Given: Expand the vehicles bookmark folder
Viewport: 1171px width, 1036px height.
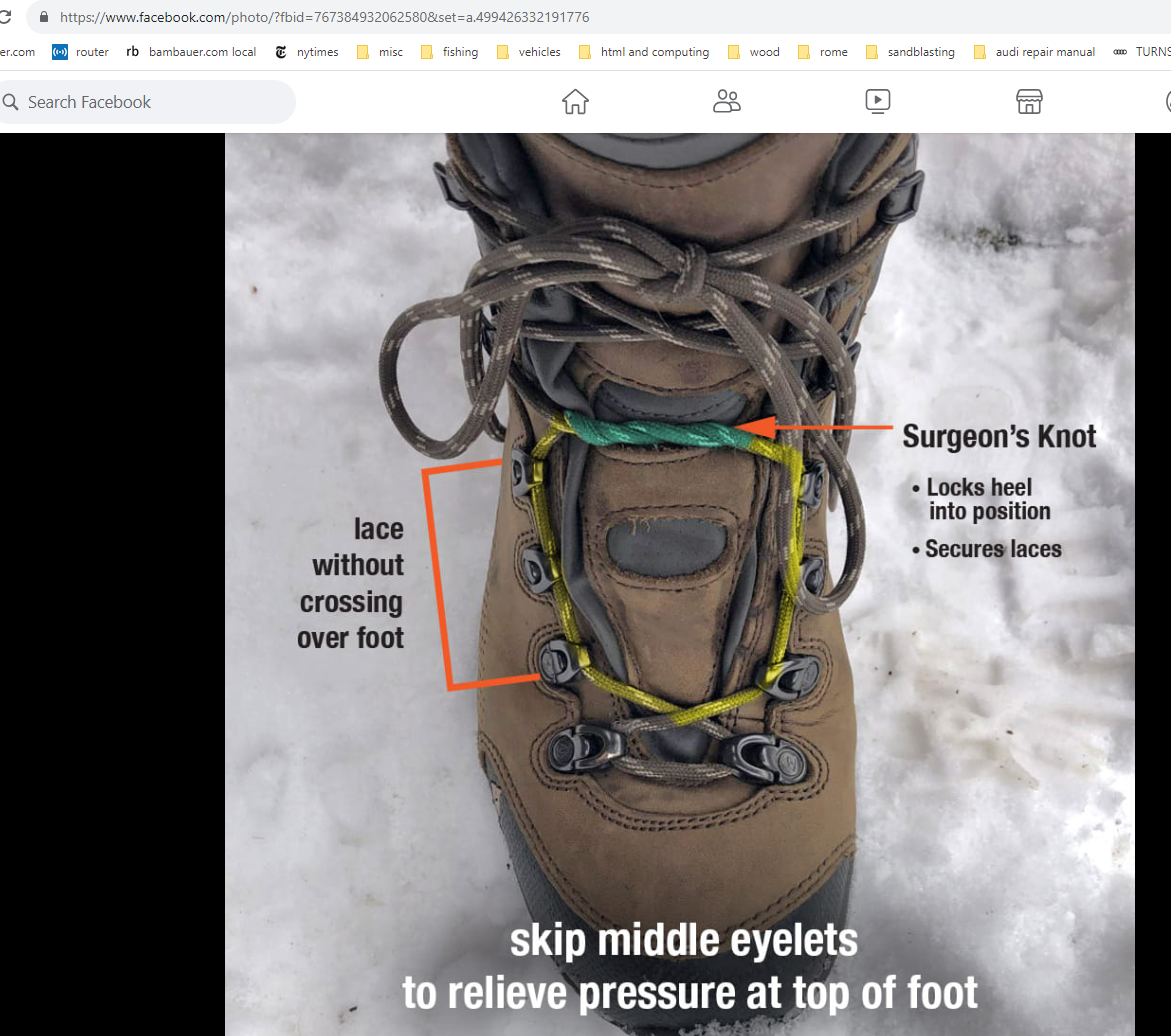Looking at the screenshot, I should point(528,52).
